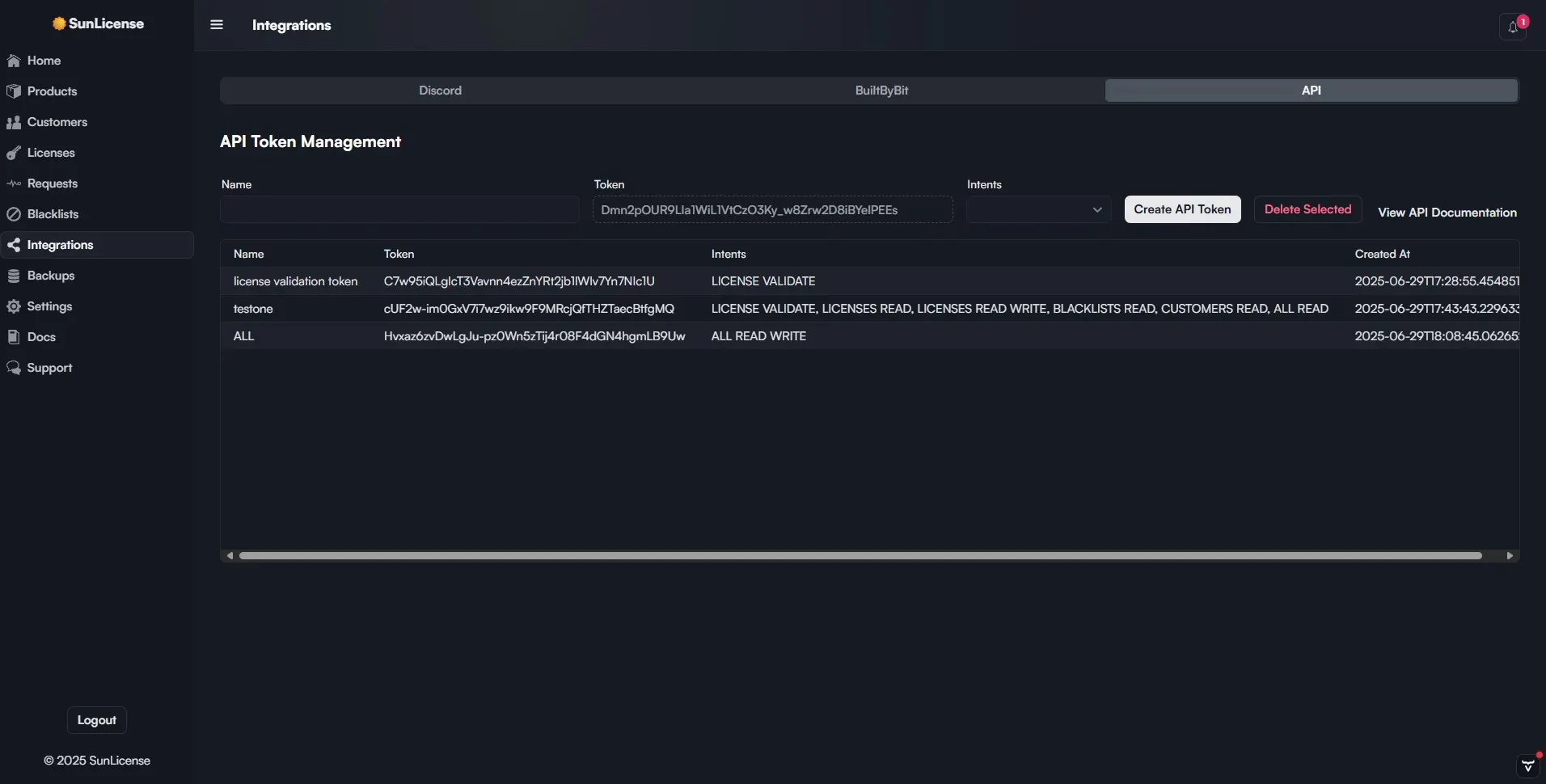Click the Home house icon
The width and height of the screenshot is (1546, 784).
[14, 61]
